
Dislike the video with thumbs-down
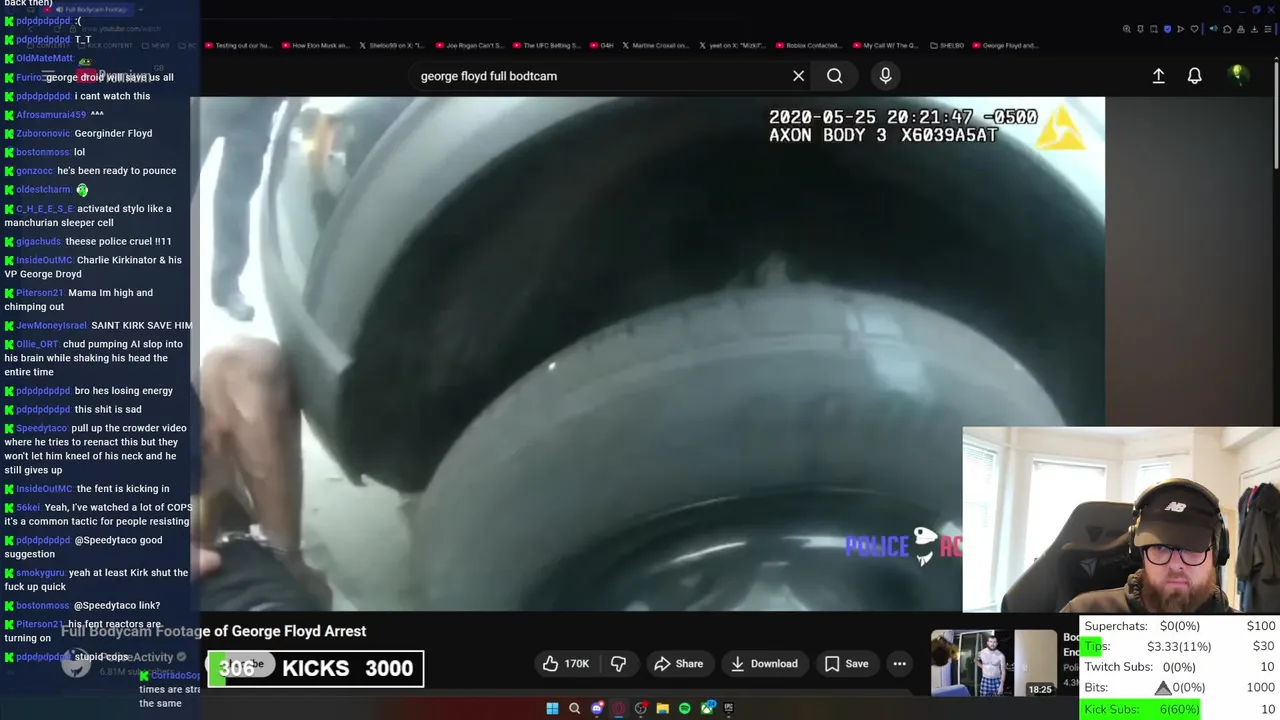[618, 664]
